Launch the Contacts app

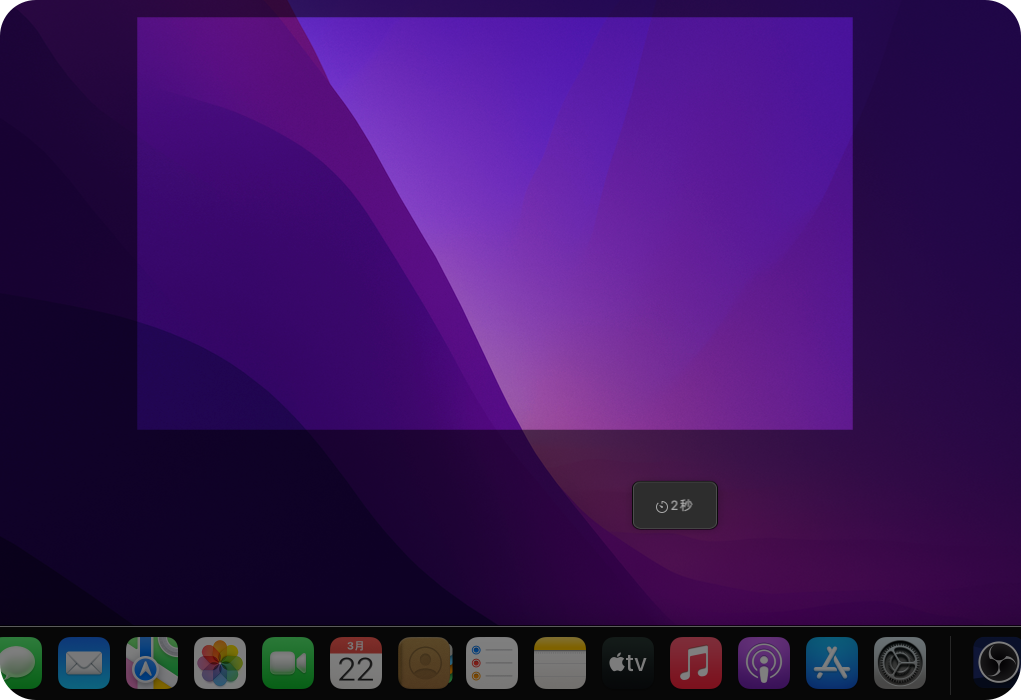(x=424, y=663)
